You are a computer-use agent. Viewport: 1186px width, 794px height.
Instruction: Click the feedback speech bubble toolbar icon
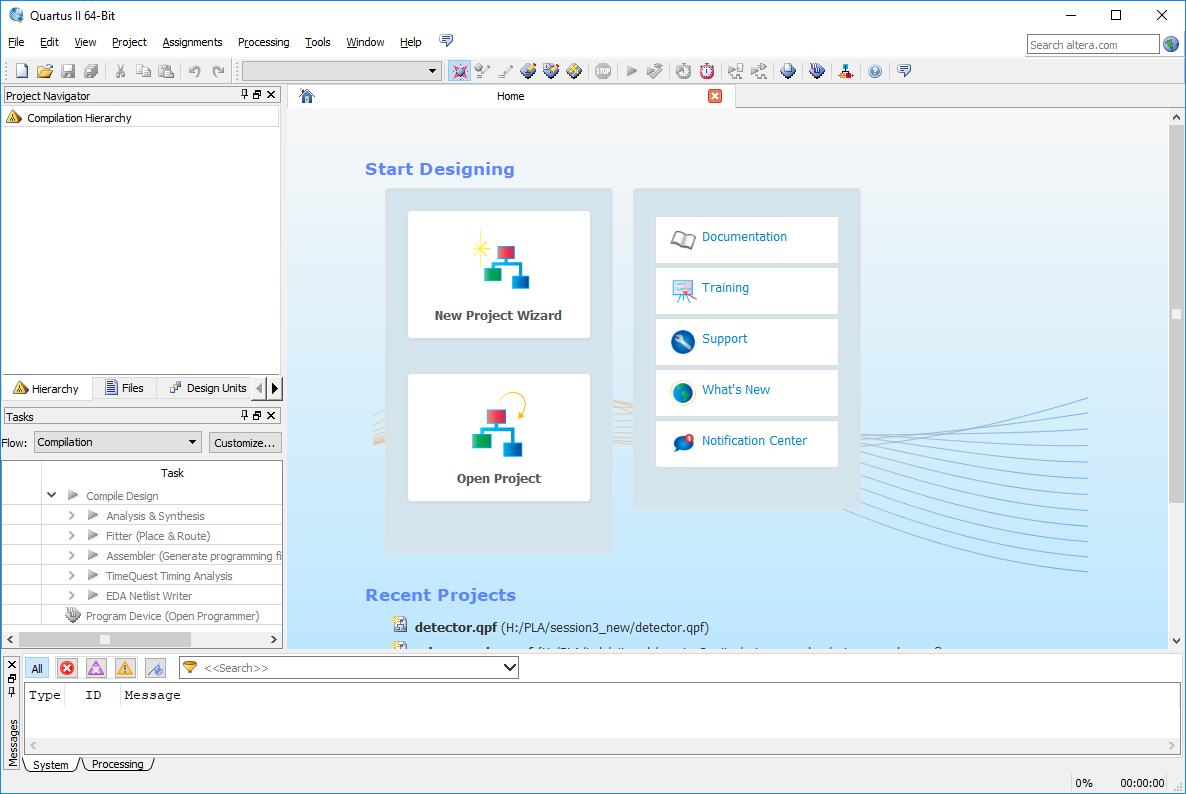click(x=904, y=71)
